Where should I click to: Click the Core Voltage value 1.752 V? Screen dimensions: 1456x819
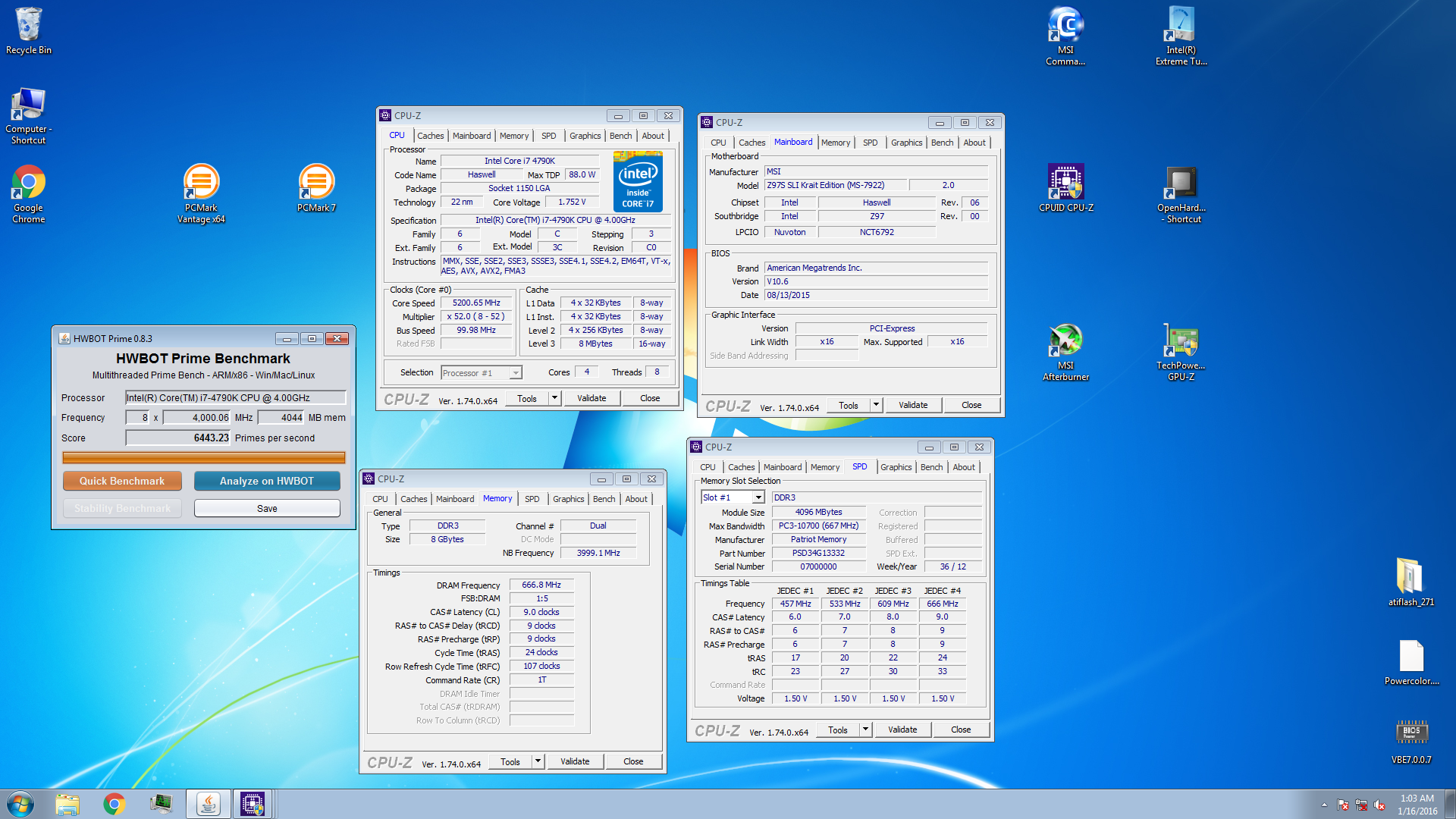tap(572, 202)
